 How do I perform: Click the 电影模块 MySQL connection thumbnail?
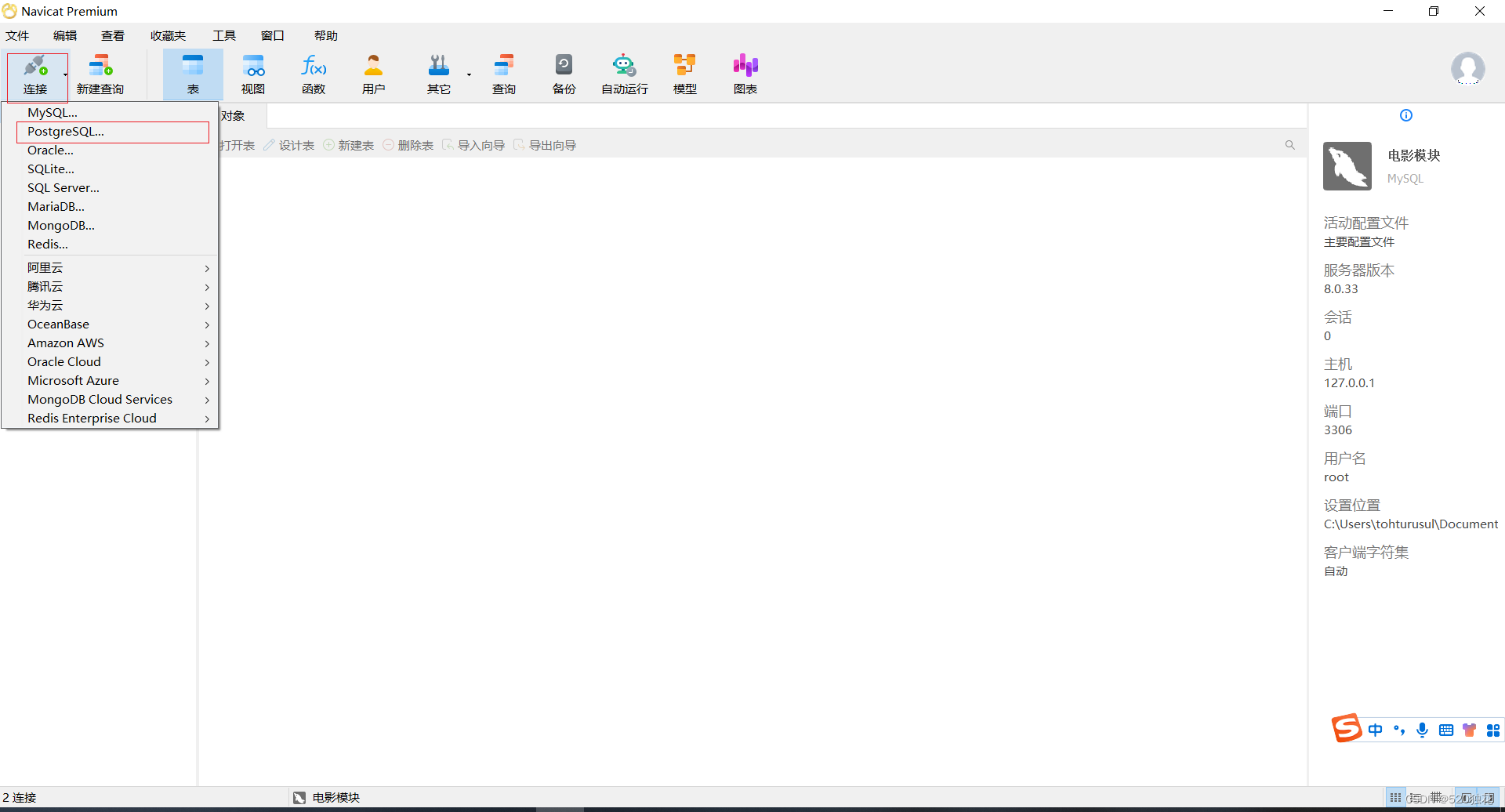1347,166
